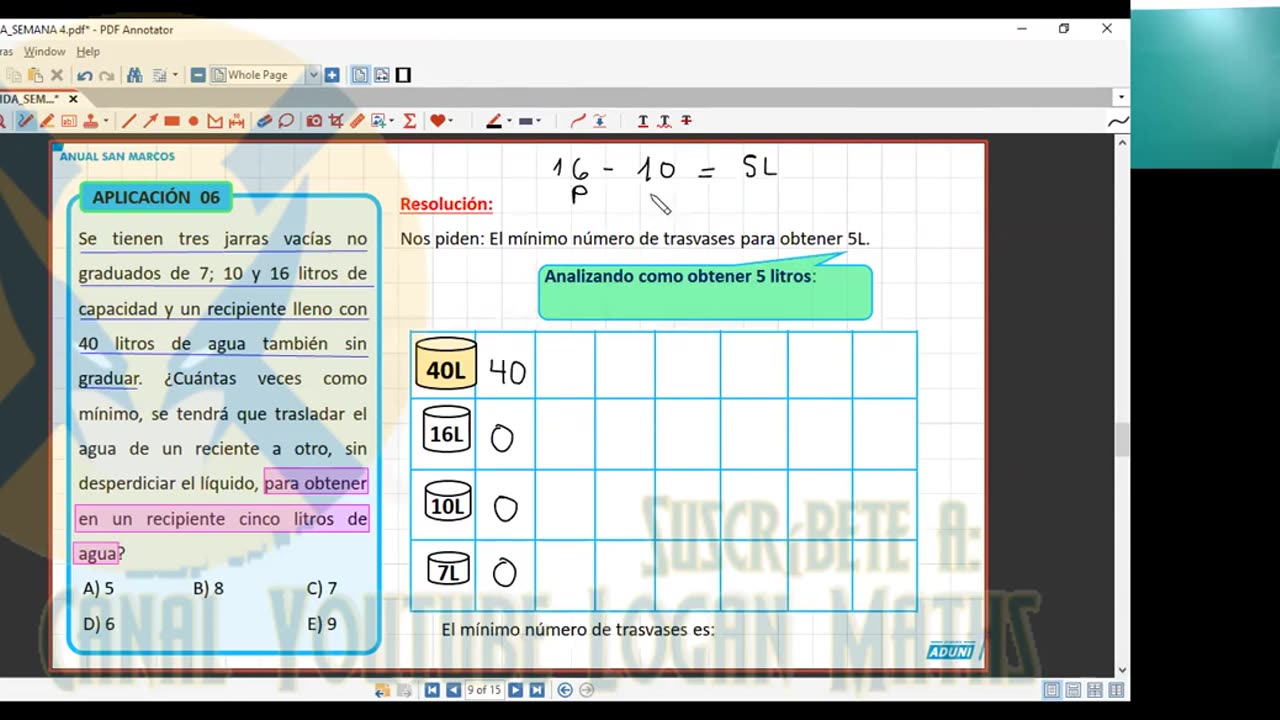Open the Stamp tool dropdown arrow
The height and width of the screenshot is (720, 1280).
pyautogui.click(x=105, y=121)
